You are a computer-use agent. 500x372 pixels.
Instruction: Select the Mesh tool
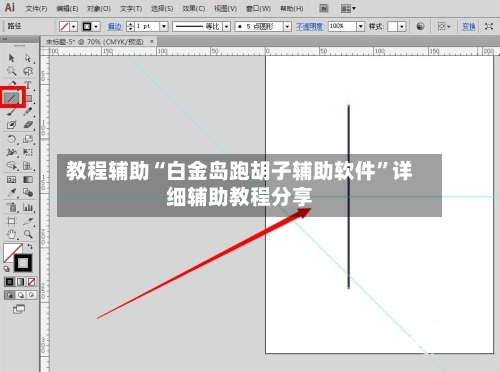pos(11,180)
